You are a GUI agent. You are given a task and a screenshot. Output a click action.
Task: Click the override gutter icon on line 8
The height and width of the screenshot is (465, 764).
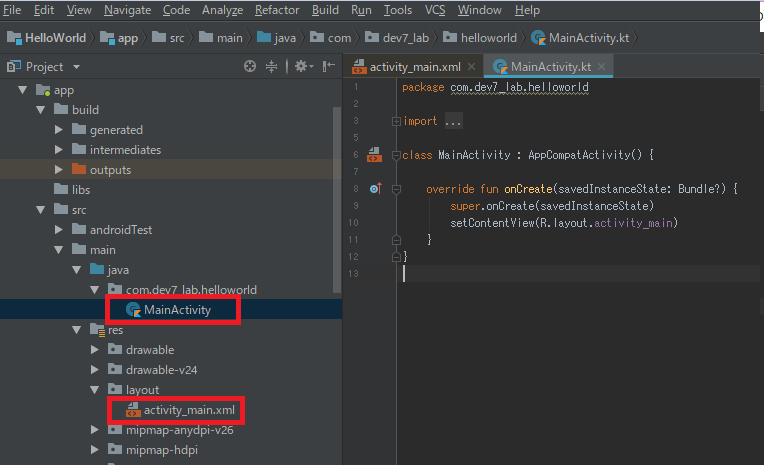click(376, 189)
